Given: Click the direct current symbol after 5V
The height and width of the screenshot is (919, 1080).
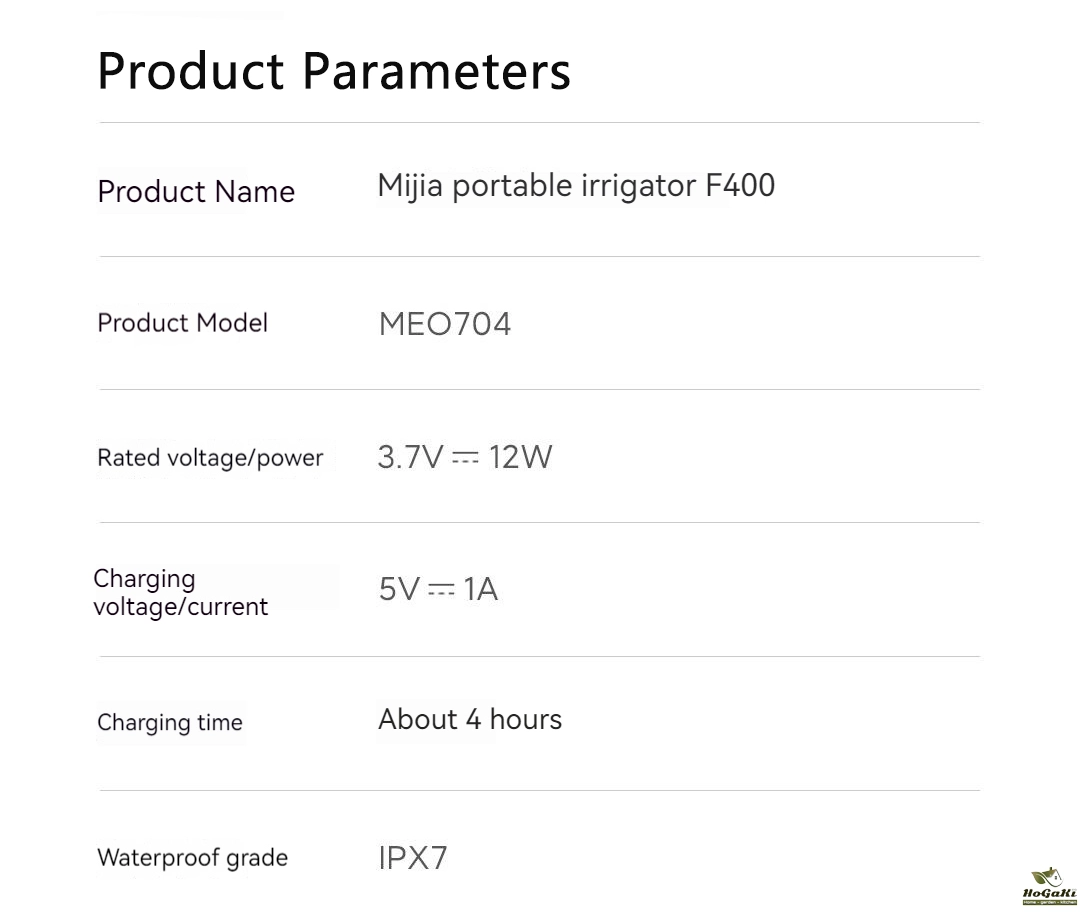Looking at the screenshot, I should (x=442, y=590).
